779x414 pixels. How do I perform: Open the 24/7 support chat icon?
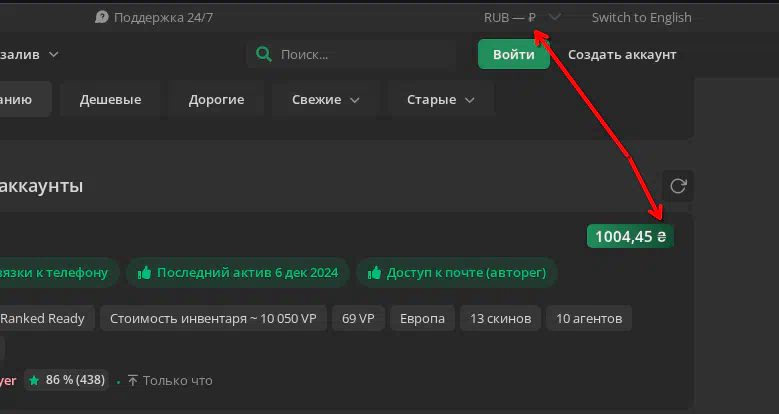[101, 17]
